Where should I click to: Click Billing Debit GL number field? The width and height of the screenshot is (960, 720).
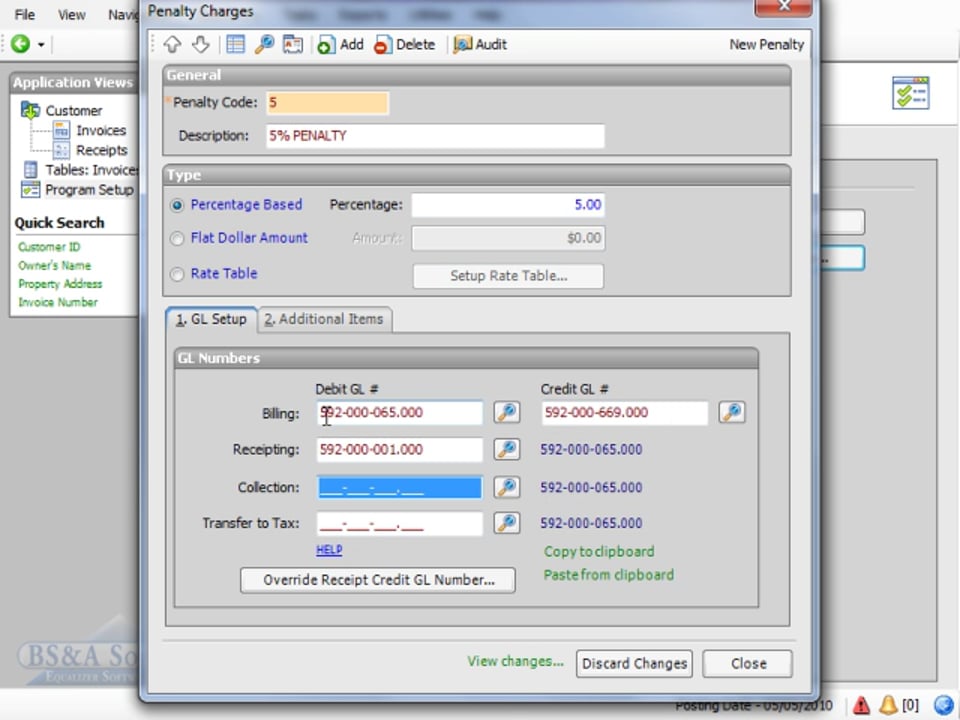400,413
